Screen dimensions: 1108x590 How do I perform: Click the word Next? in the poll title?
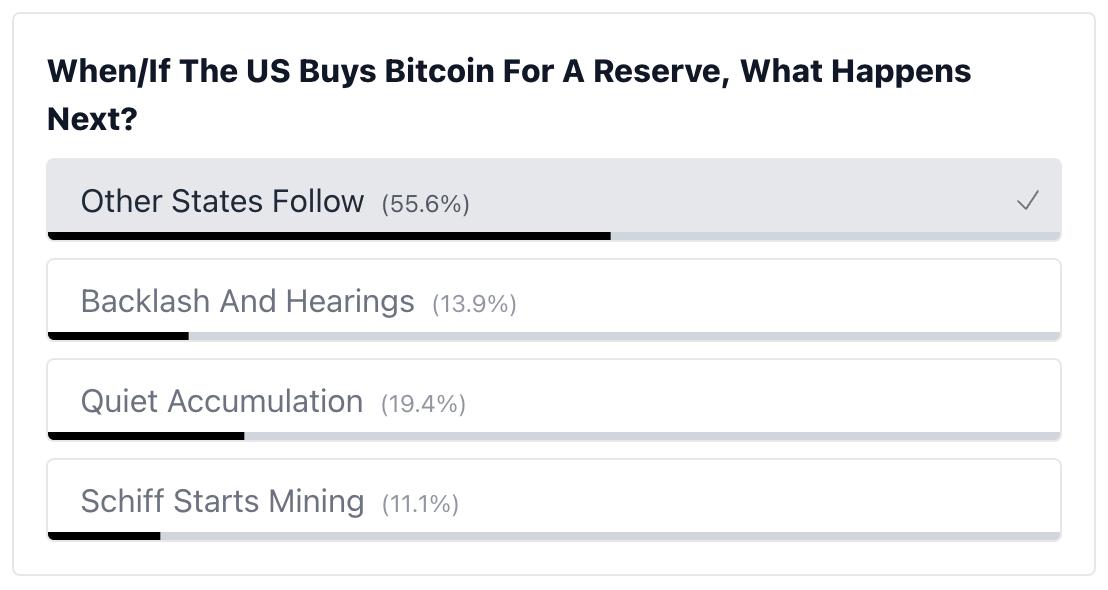tap(92, 119)
